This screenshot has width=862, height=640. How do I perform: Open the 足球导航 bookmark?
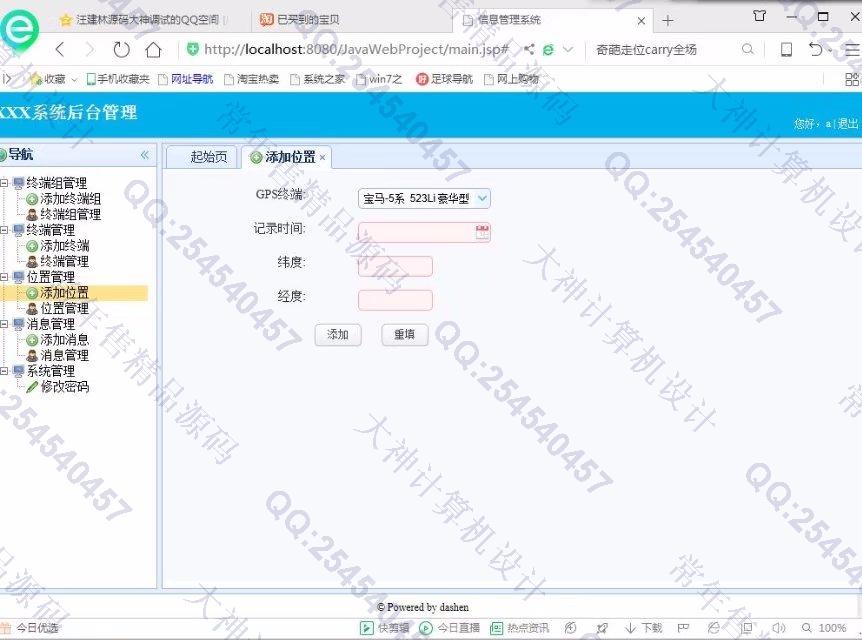pos(444,79)
